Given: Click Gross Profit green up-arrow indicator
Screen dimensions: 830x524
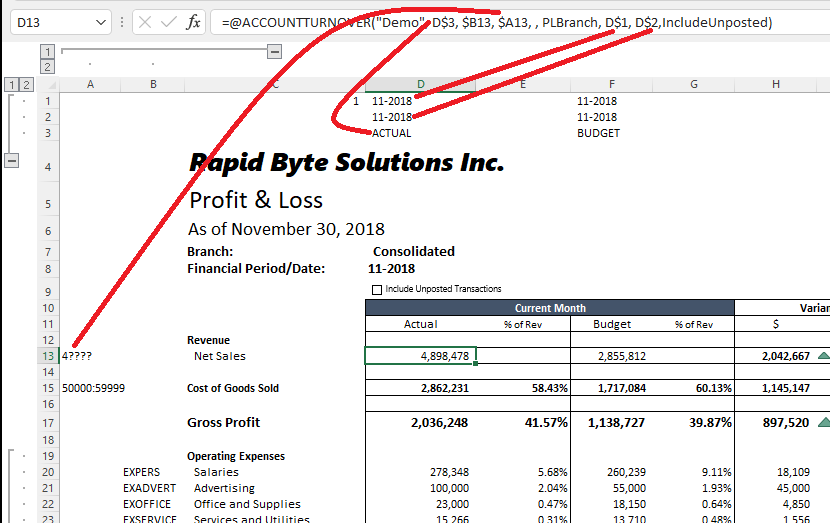Looking at the screenshot, I should (x=824, y=422).
